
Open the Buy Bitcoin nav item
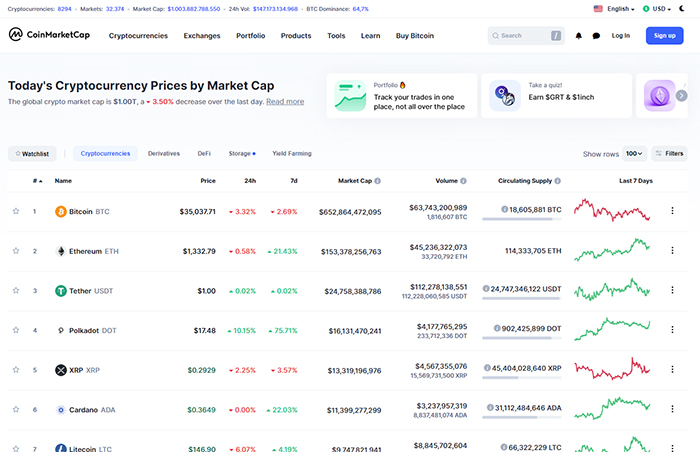pos(415,36)
